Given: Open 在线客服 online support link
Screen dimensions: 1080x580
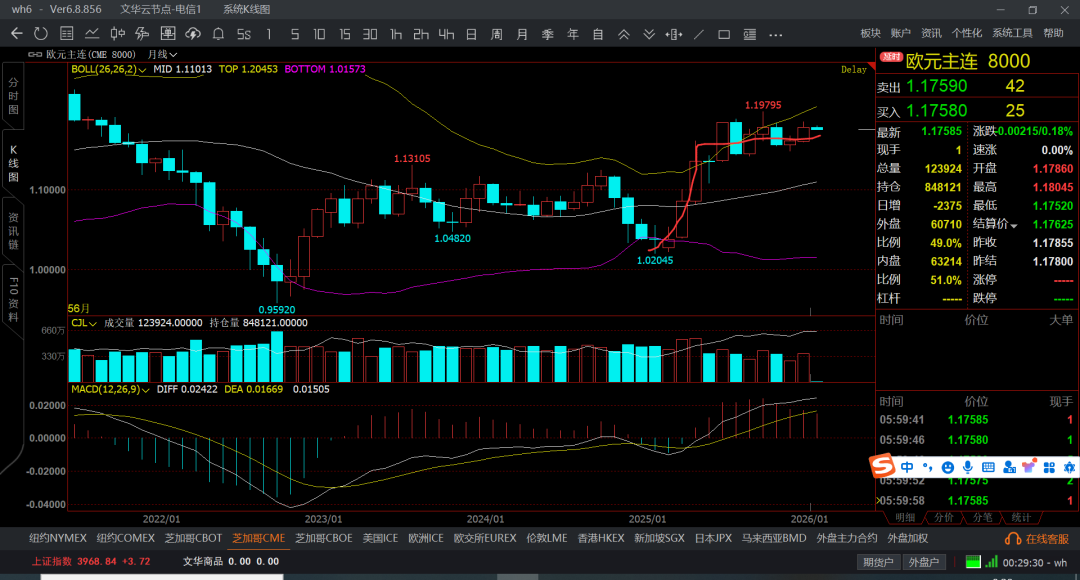Looking at the screenshot, I should click(x=1040, y=538).
